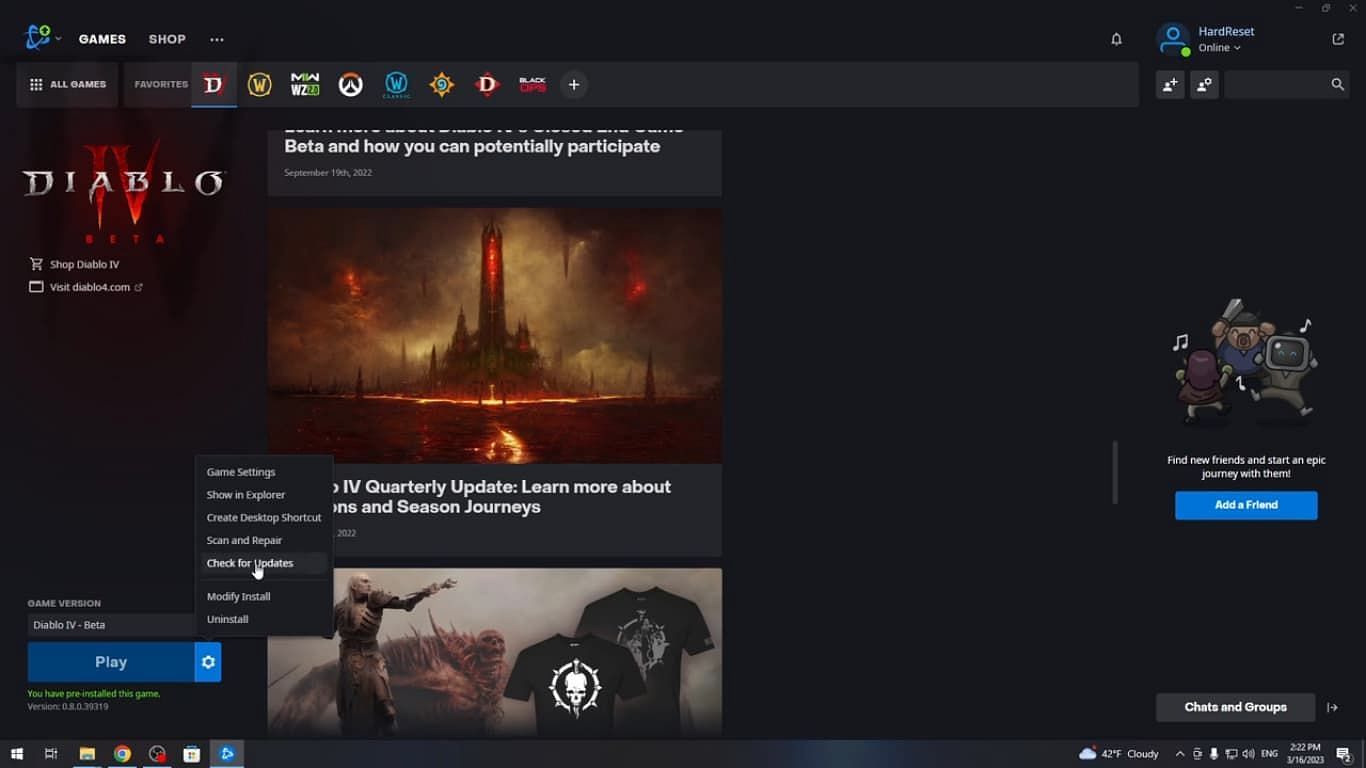1366x768 pixels.
Task: Visit diablo4.com website link
Action: tap(86, 287)
